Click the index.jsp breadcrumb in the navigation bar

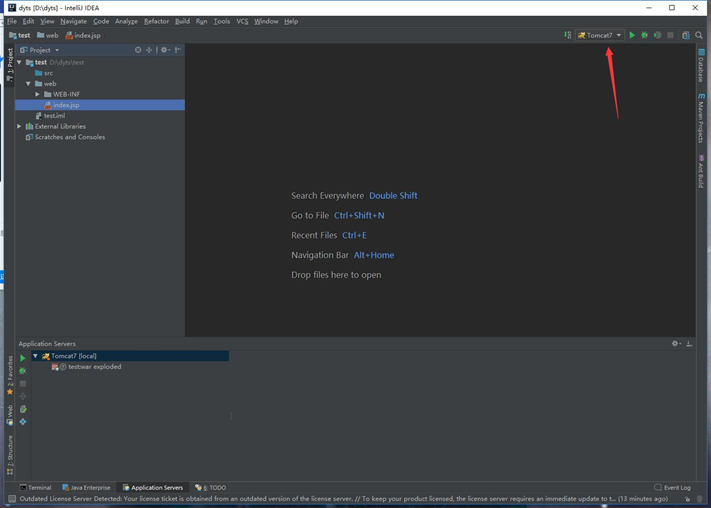coord(83,35)
